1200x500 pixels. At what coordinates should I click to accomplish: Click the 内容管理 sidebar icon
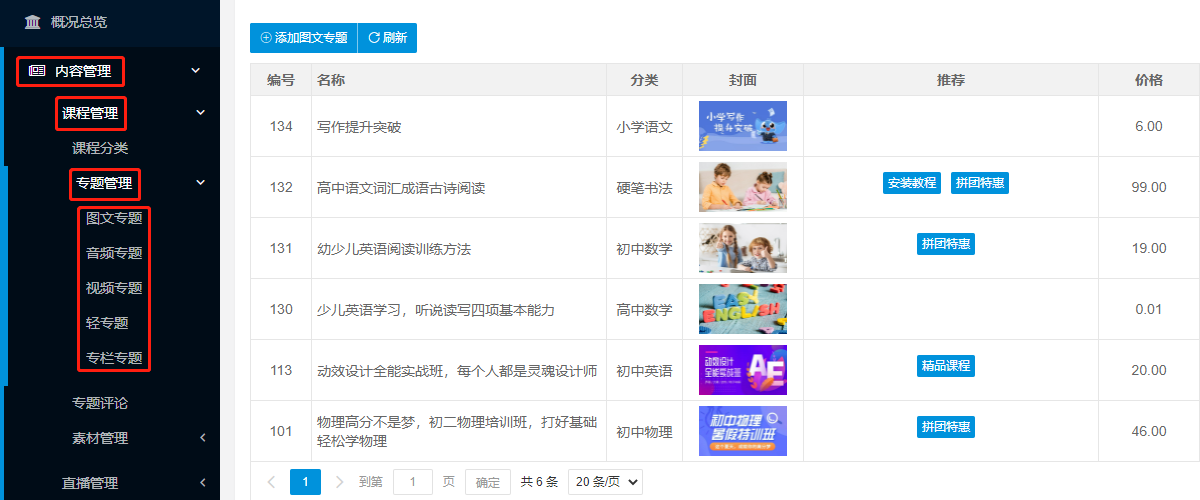(38, 71)
